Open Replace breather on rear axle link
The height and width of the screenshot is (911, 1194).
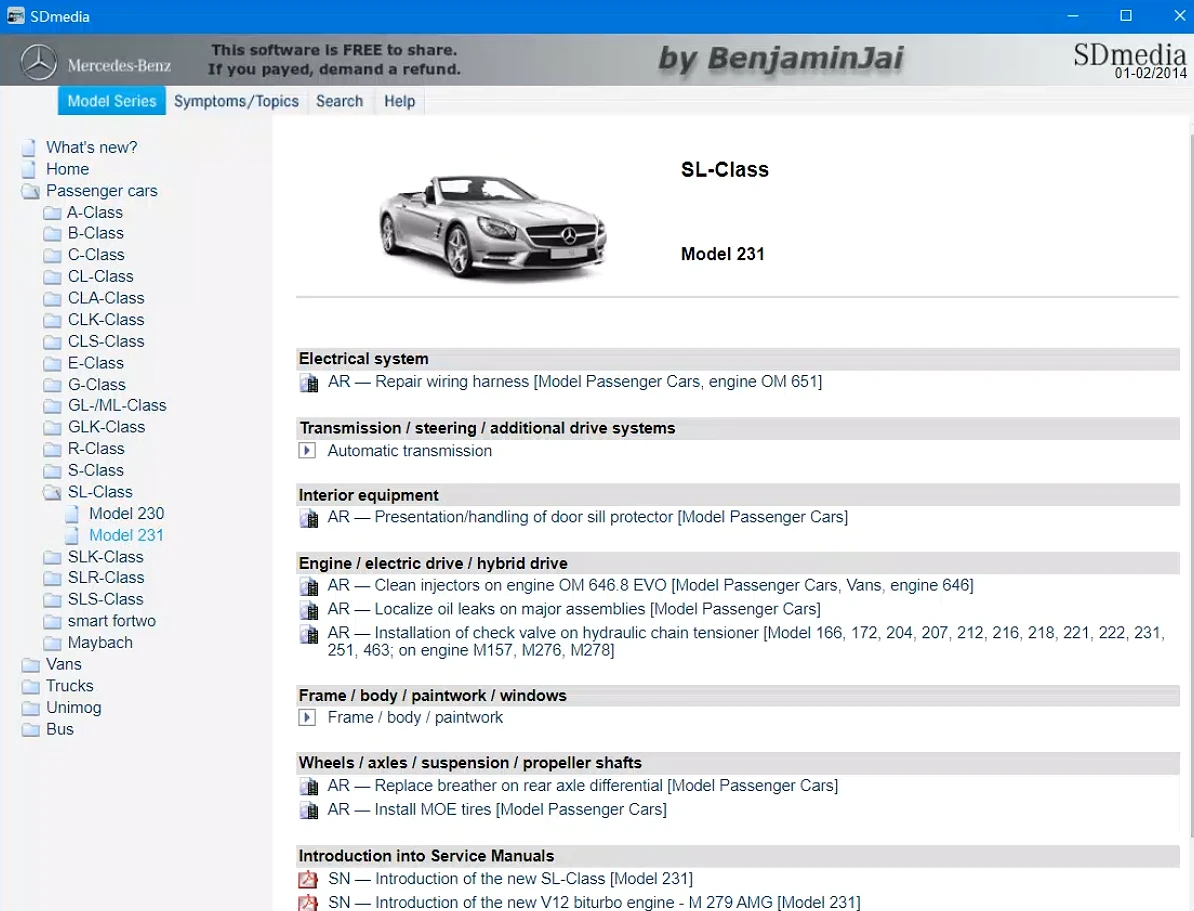tap(583, 786)
